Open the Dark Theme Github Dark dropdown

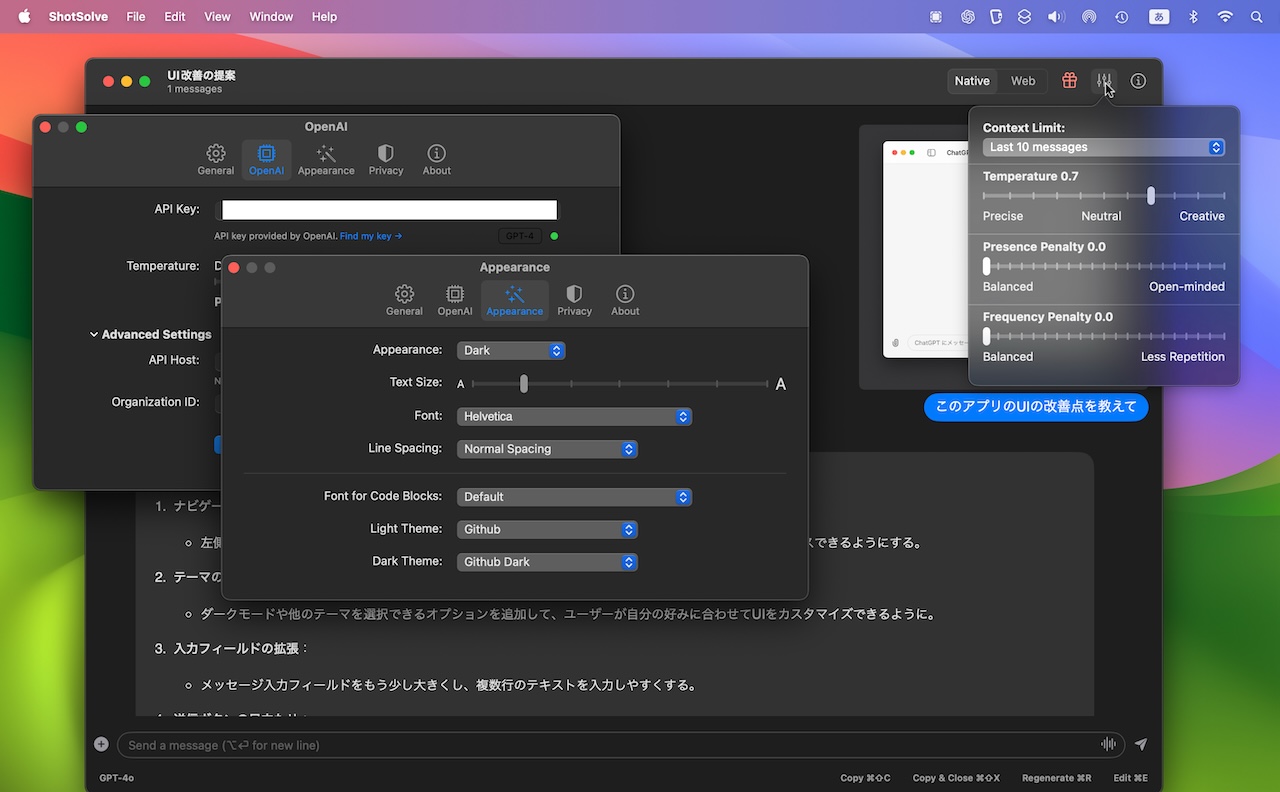coord(547,562)
